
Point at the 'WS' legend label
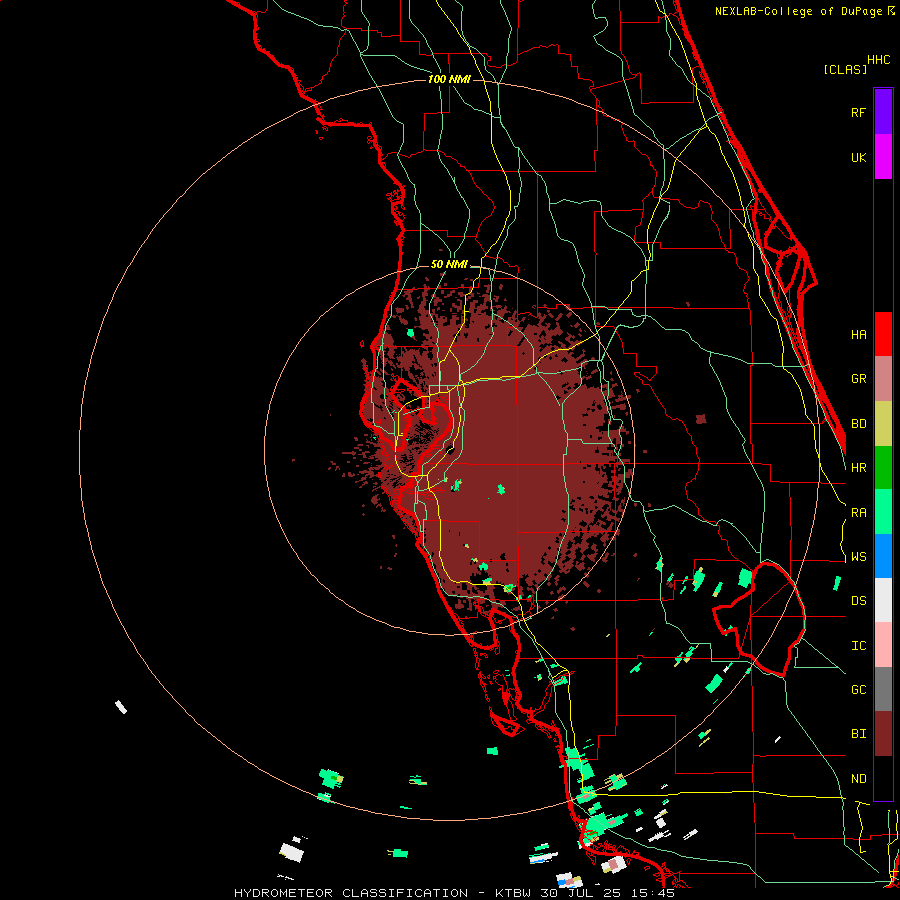858,557
